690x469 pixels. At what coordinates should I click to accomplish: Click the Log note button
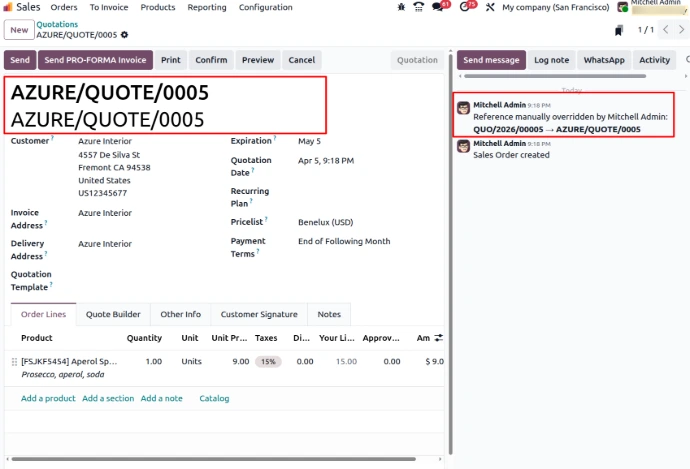coord(551,60)
